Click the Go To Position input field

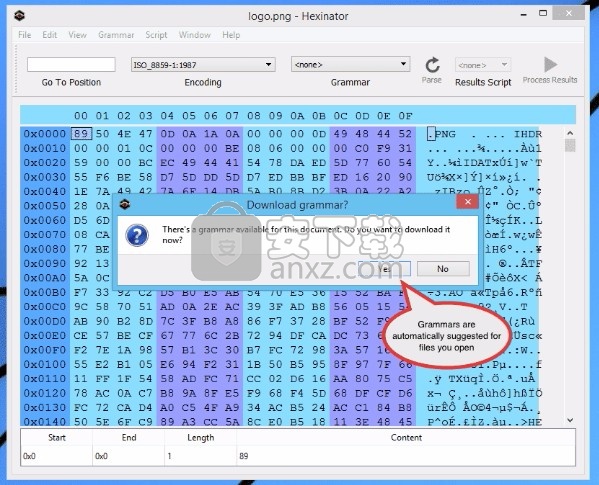[x=71, y=65]
